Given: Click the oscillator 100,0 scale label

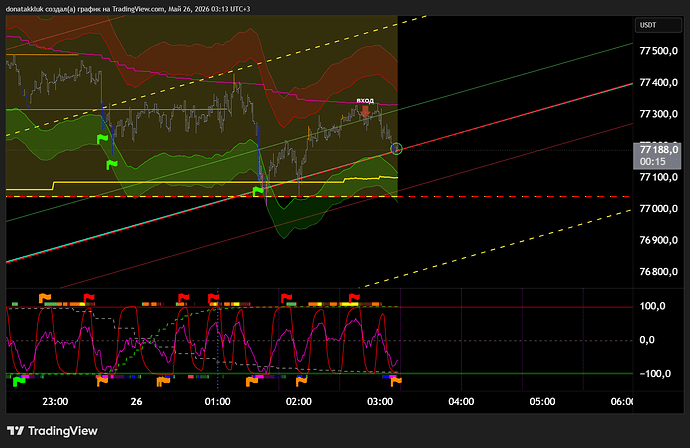Looking at the screenshot, I should 653,306.
